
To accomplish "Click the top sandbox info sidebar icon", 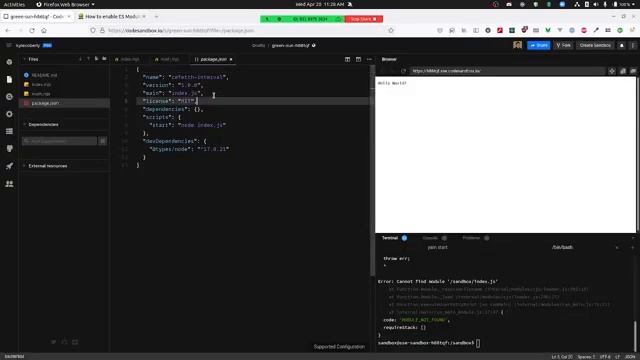I will coord(9,62).
